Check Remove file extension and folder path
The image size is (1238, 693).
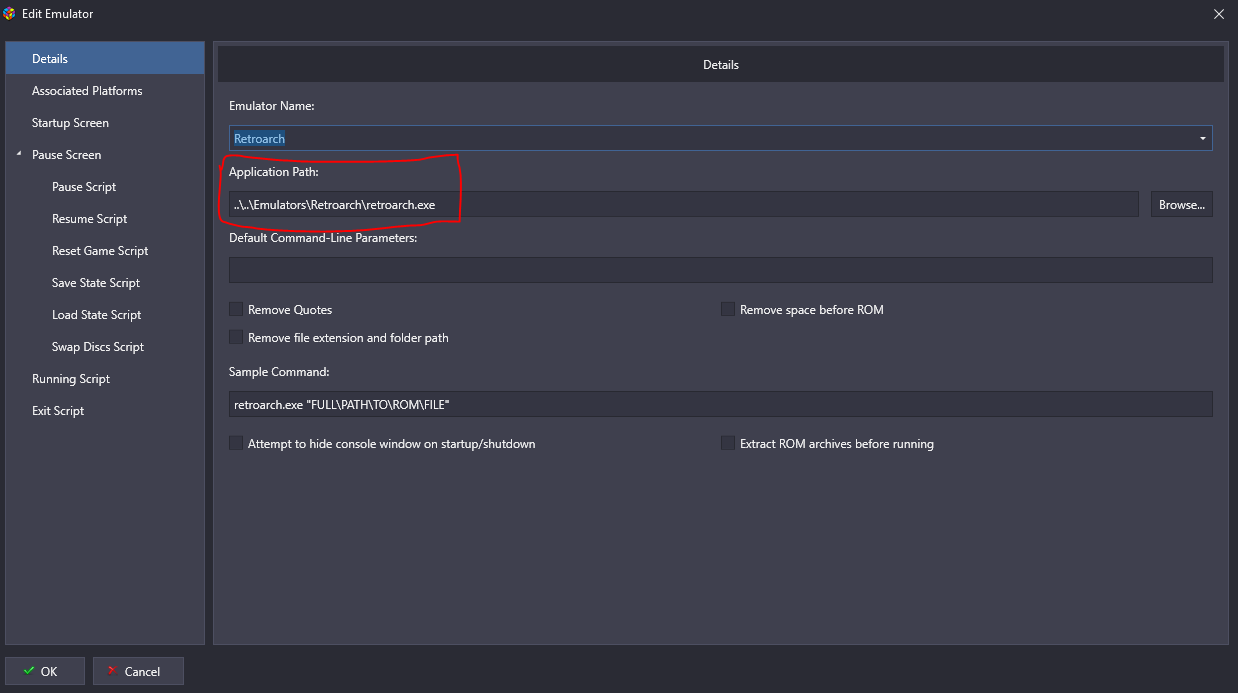[236, 338]
